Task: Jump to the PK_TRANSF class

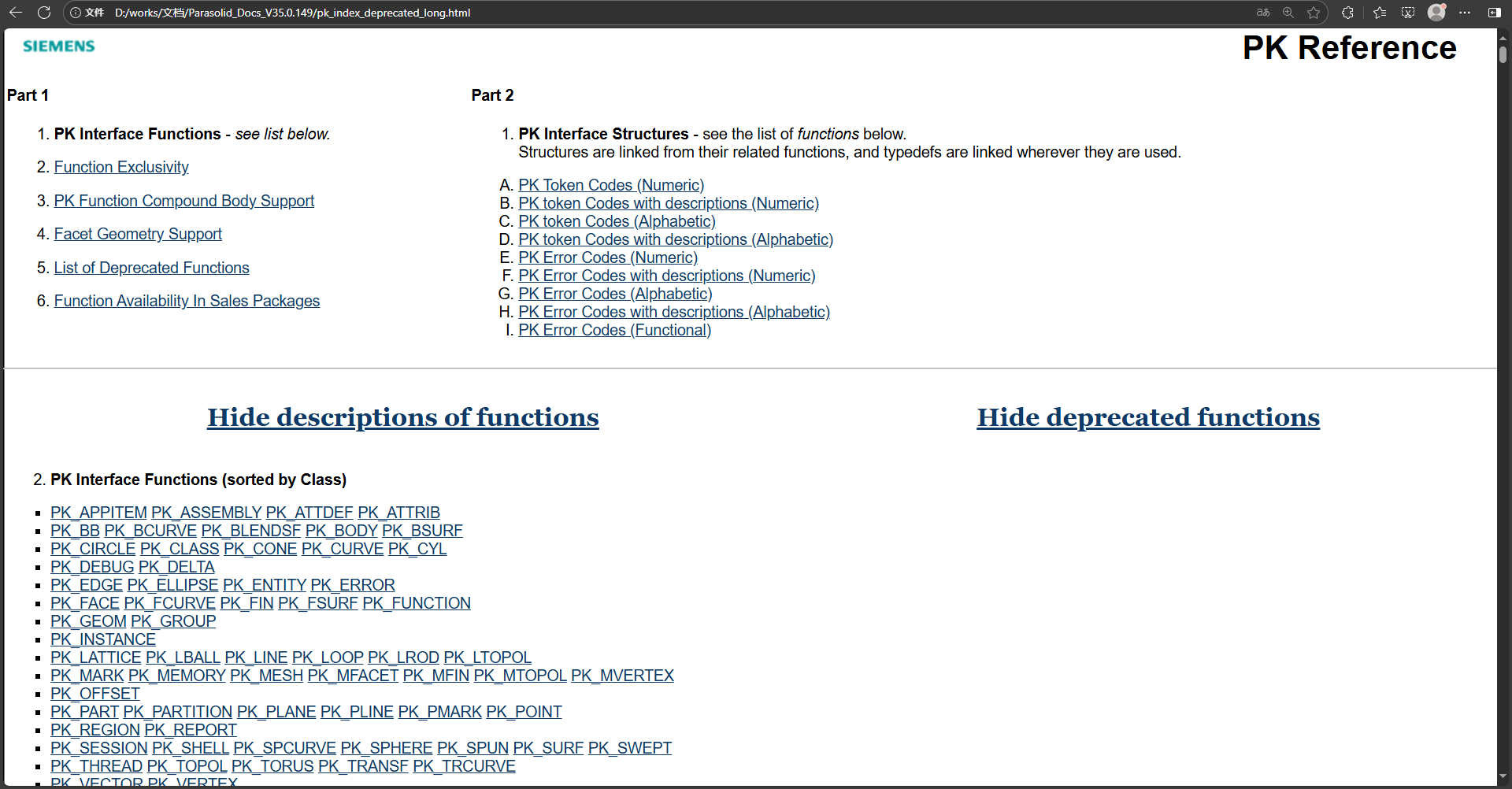Action: point(363,766)
